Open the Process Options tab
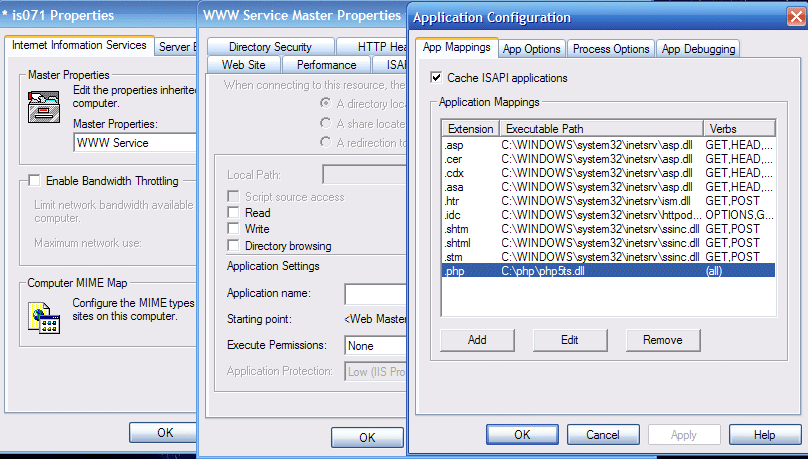 point(611,49)
